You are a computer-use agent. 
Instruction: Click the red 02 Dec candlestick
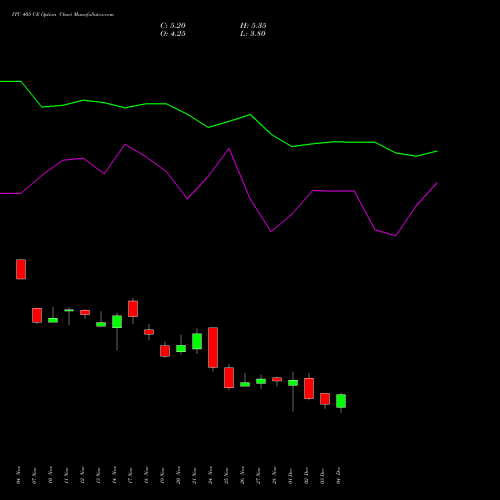(309, 388)
